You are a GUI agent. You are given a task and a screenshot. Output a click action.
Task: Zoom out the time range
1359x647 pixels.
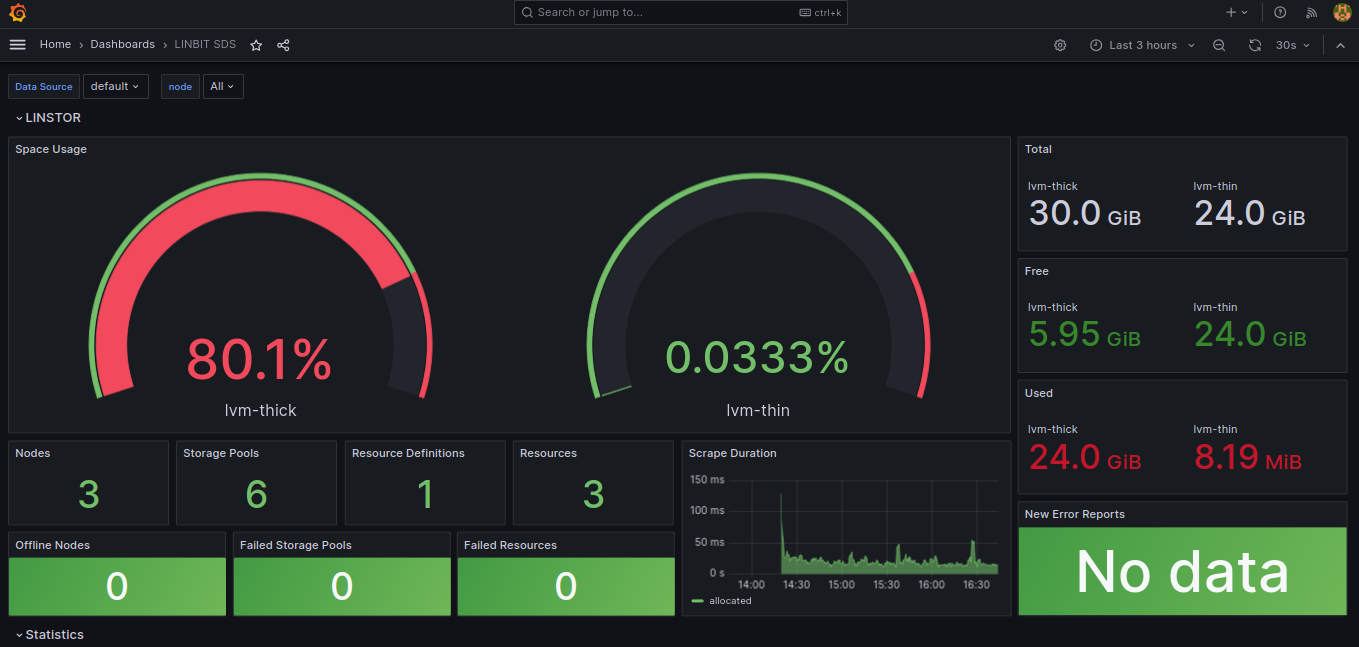pos(1219,45)
